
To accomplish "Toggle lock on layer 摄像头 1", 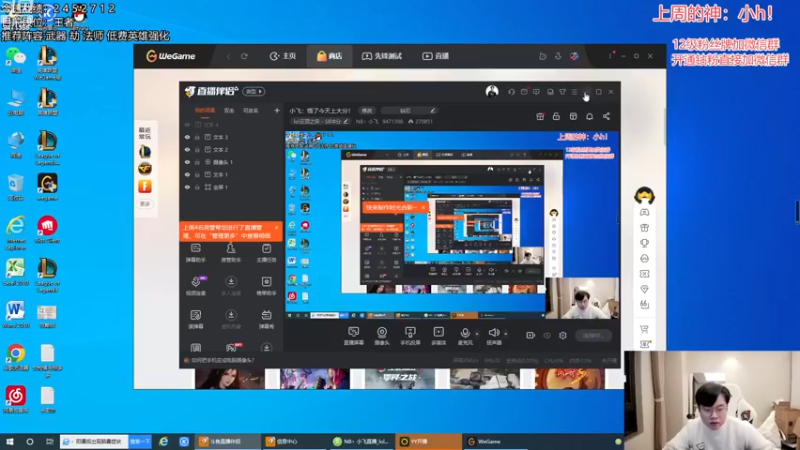I will click(197, 162).
